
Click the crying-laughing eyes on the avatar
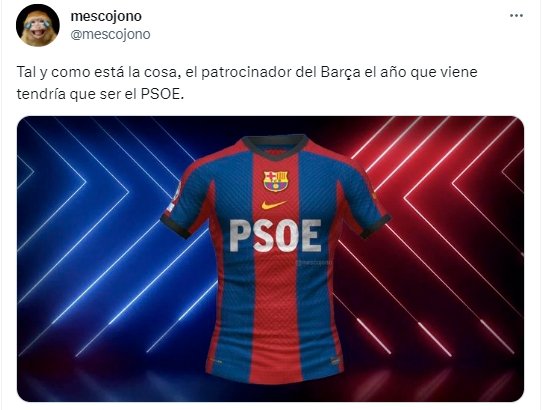tap(37, 25)
